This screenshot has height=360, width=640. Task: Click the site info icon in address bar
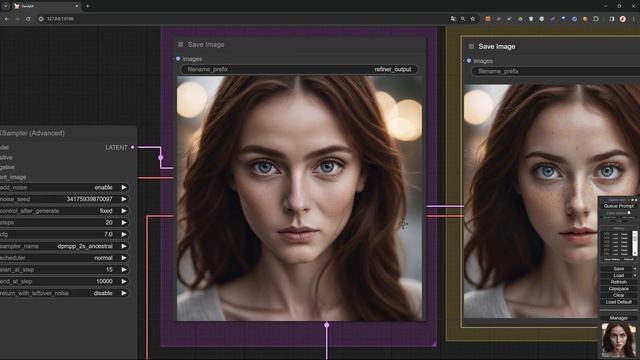point(41,19)
